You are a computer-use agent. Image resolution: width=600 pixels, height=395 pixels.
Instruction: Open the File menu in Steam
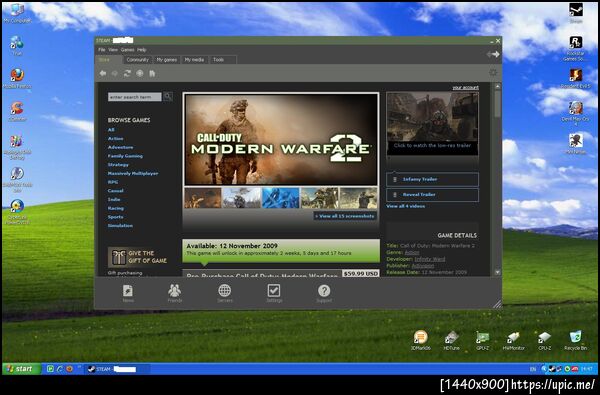click(101, 50)
